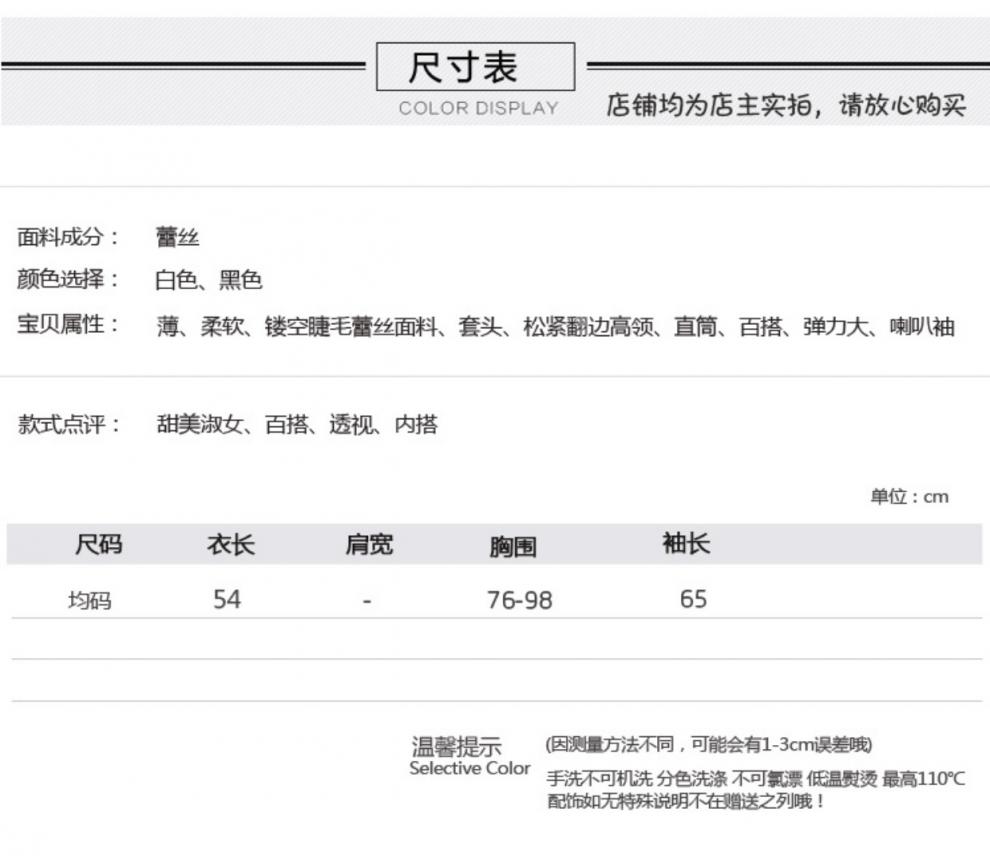Click the 胸围 column header
Image resolution: width=990 pixels, height=856 pixels.
[x=512, y=546]
